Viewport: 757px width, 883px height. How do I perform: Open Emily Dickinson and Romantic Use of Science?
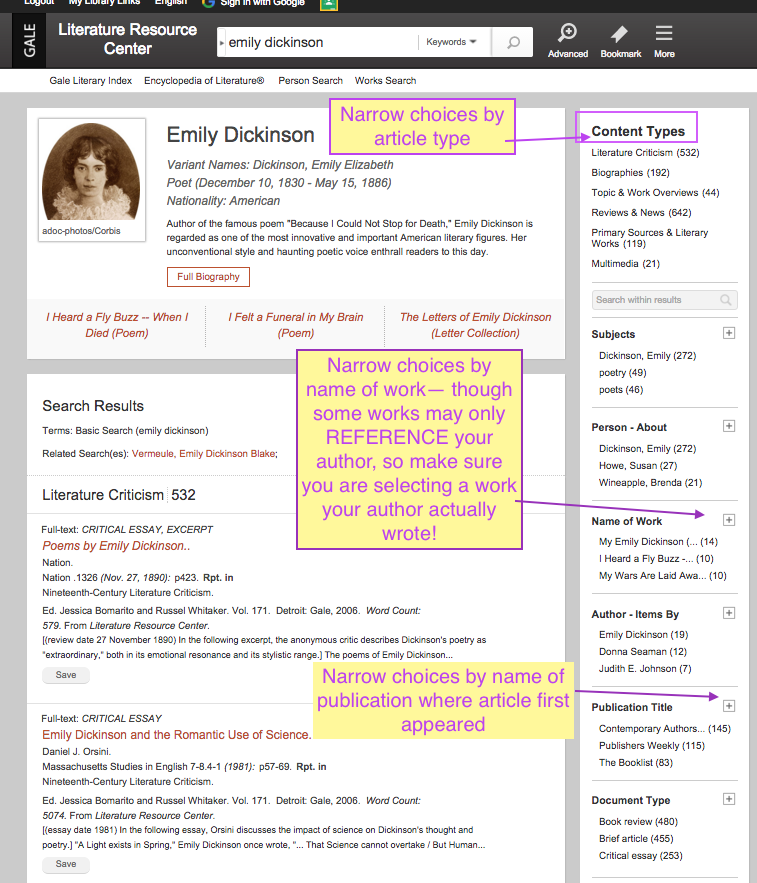click(177, 735)
